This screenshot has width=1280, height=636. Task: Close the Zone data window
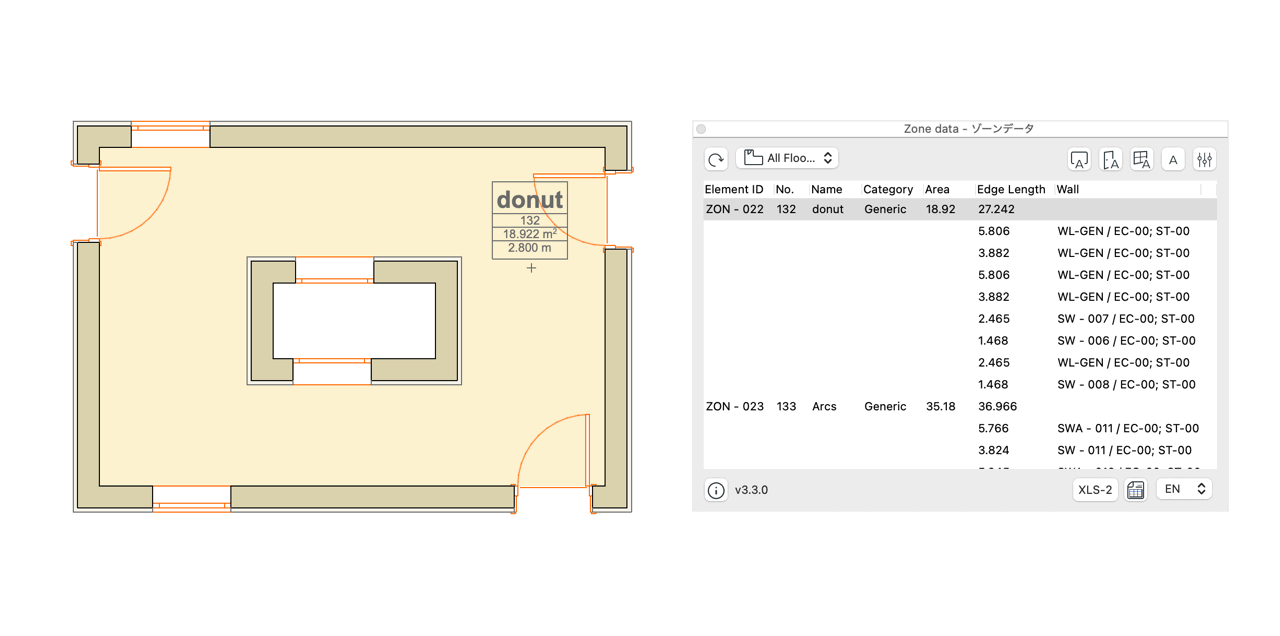click(x=701, y=129)
